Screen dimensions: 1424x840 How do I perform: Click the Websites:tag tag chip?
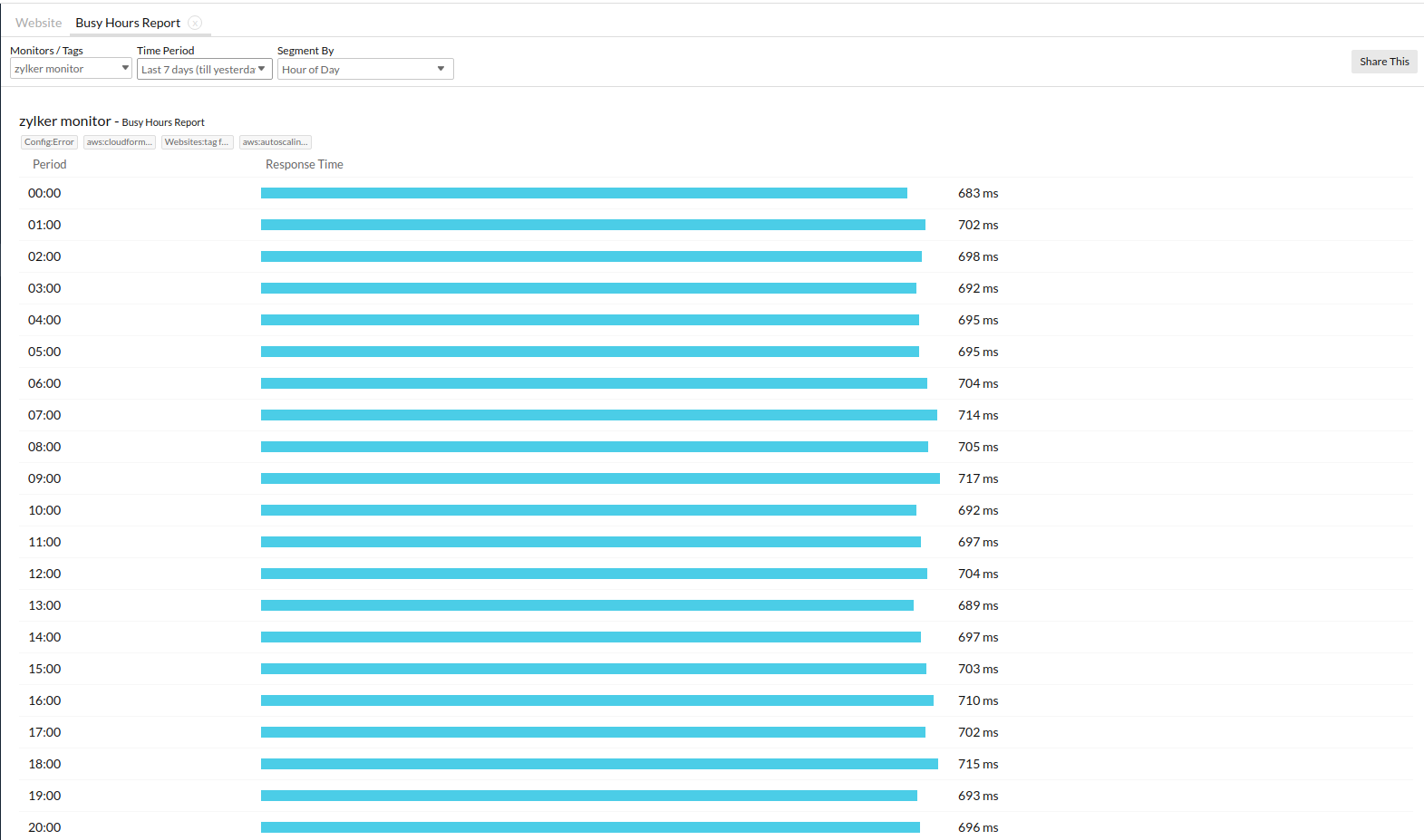(197, 142)
